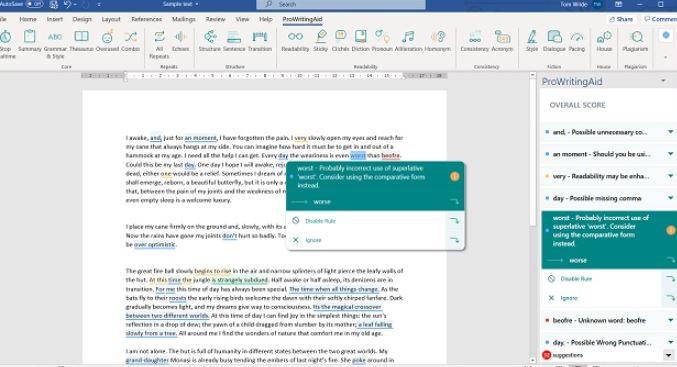
Task: Run the Grammar & Style check
Action: tap(55, 44)
